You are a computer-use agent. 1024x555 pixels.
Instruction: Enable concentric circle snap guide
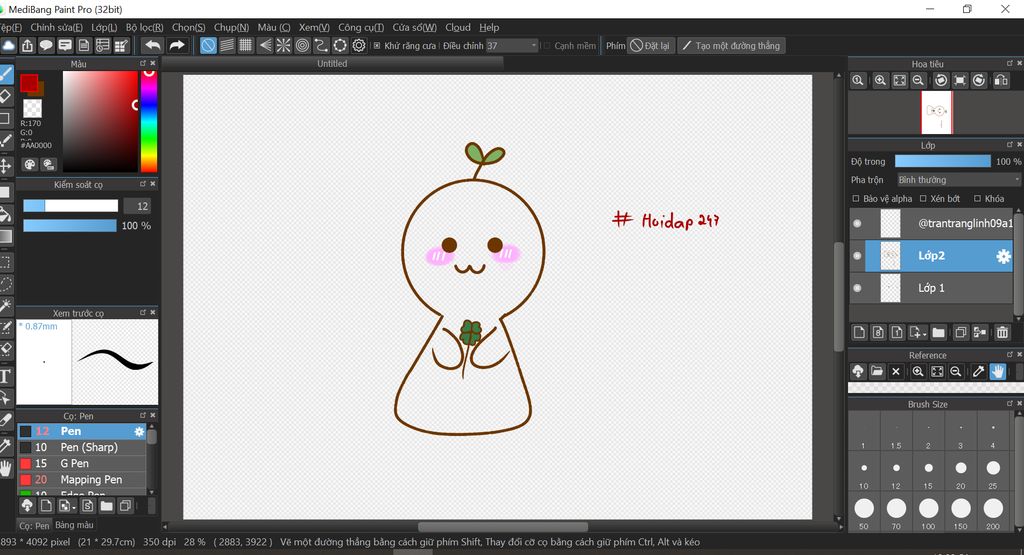[x=302, y=46]
